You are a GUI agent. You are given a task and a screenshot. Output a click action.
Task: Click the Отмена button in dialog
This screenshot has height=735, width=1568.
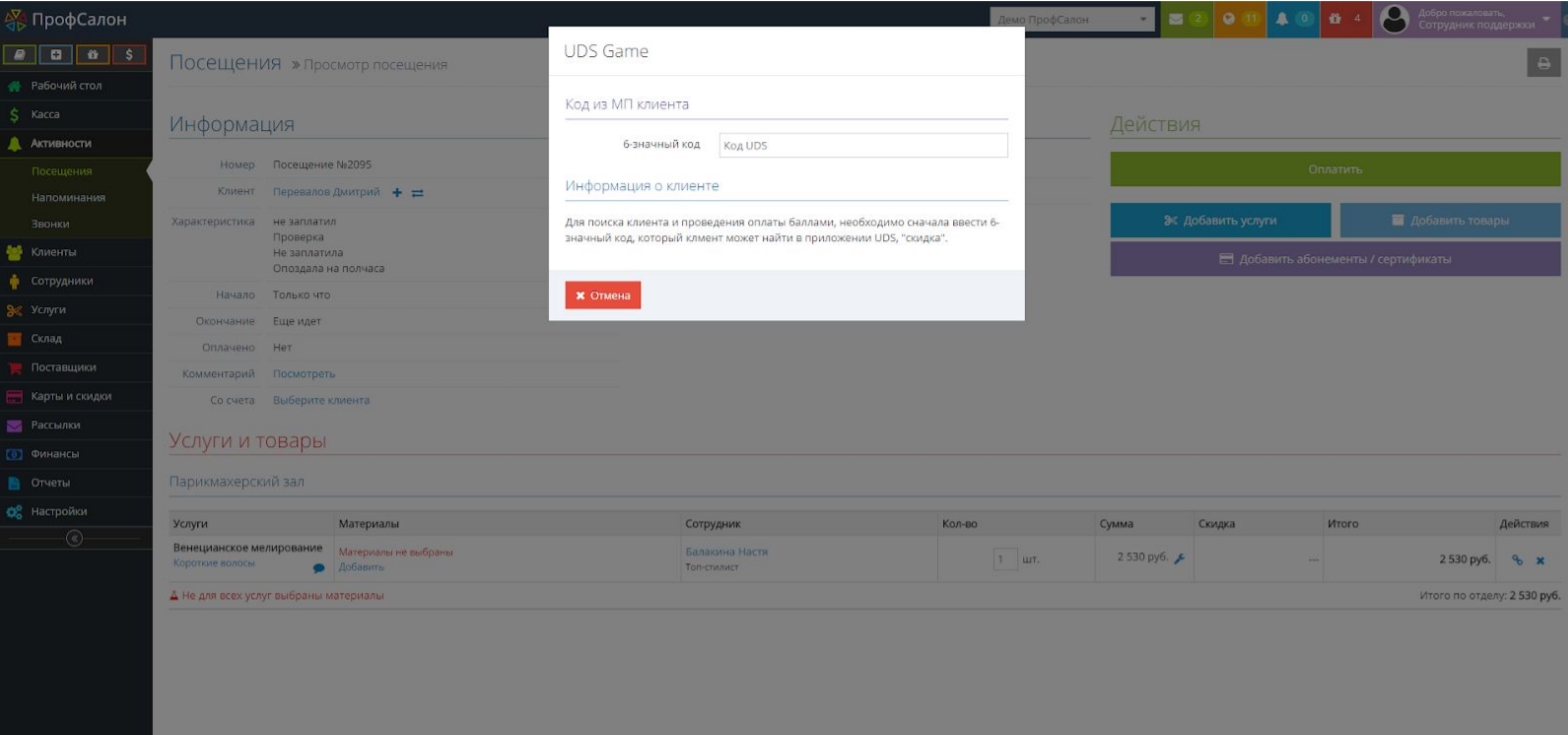tap(603, 295)
